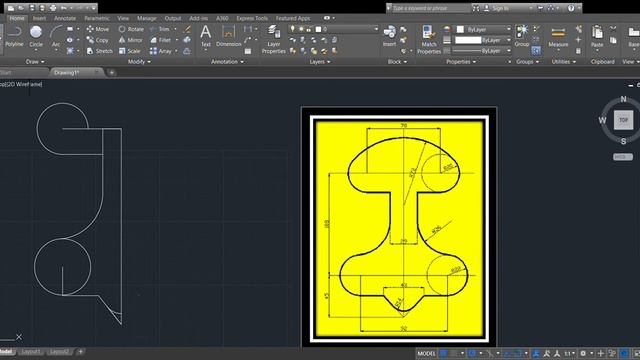
Task: Click the MODEL status bar button
Action: pos(426,353)
